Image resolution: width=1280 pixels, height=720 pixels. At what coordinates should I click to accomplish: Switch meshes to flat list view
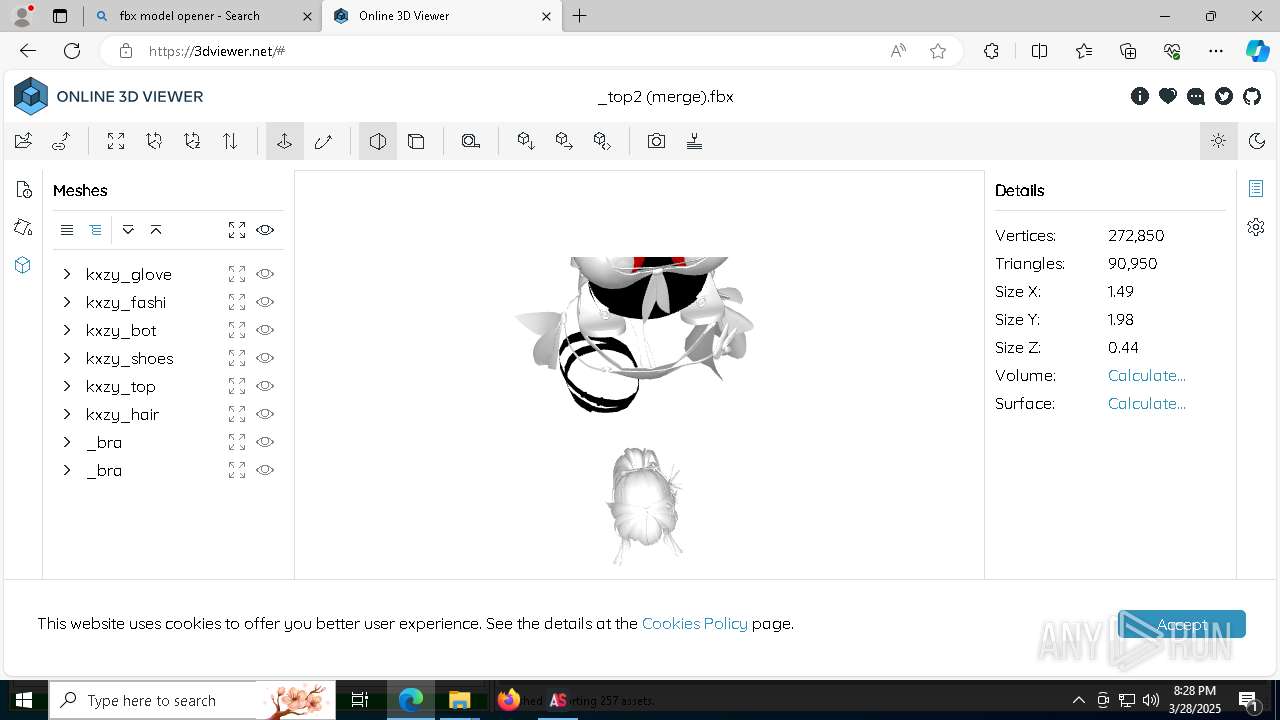point(67,230)
